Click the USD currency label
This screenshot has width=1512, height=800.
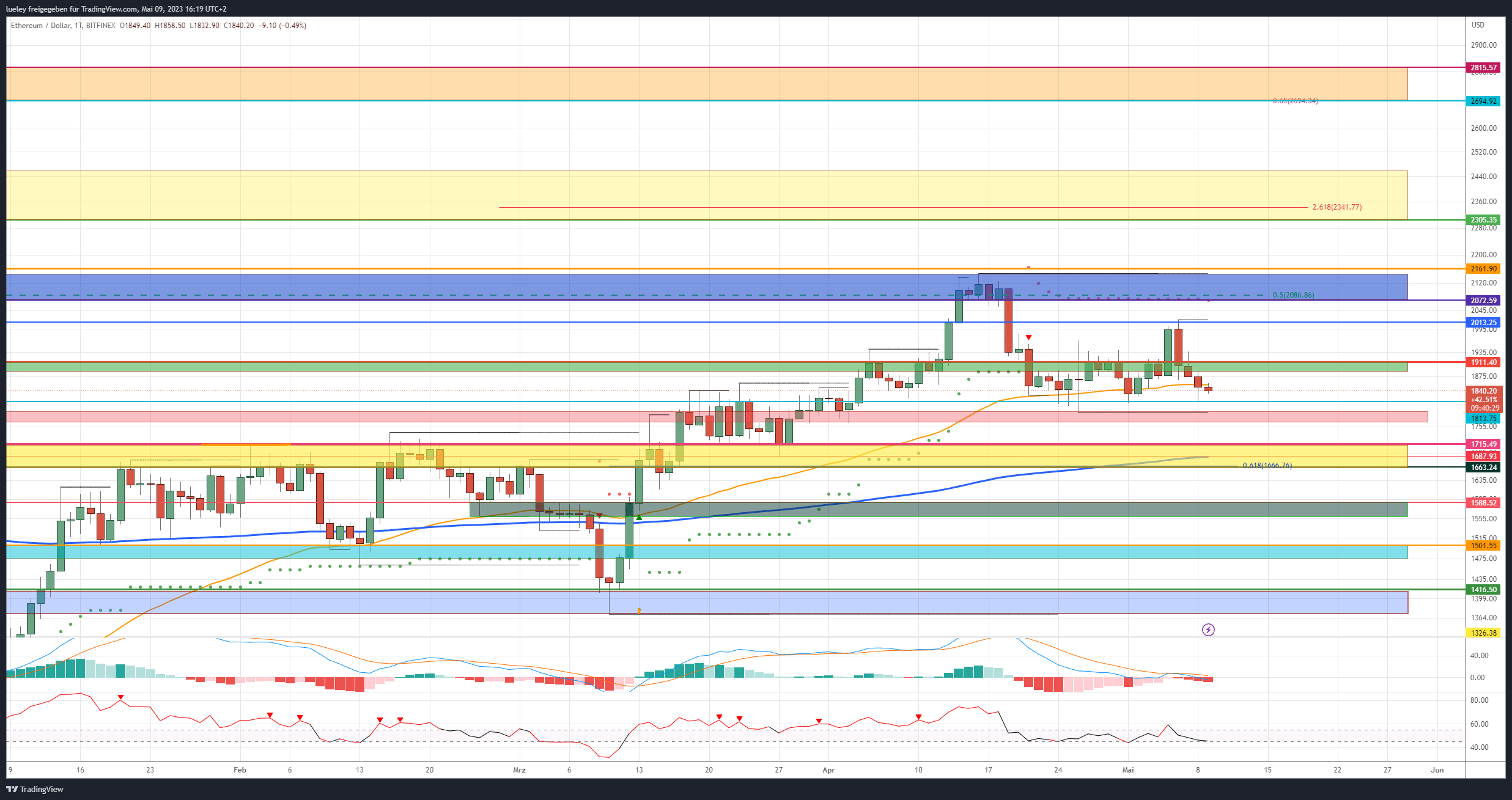tap(1478, 25)
